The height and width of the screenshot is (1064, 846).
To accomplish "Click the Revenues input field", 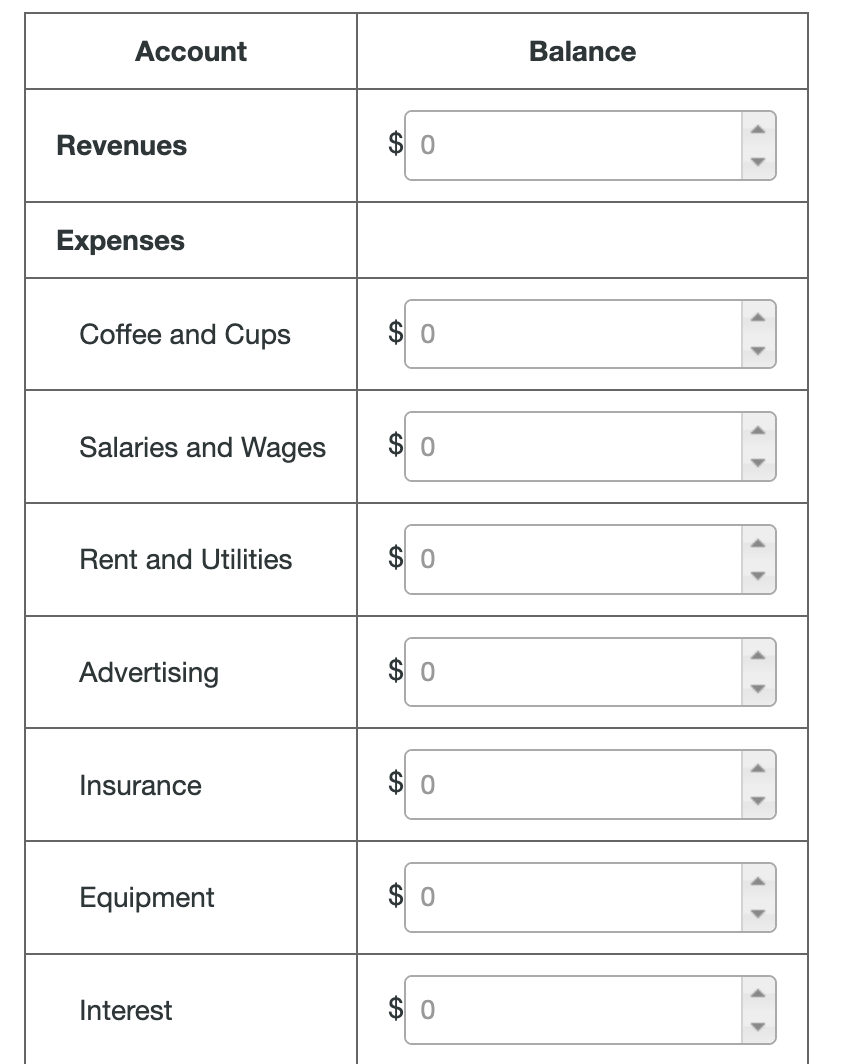I will click(x=570, y=146).
